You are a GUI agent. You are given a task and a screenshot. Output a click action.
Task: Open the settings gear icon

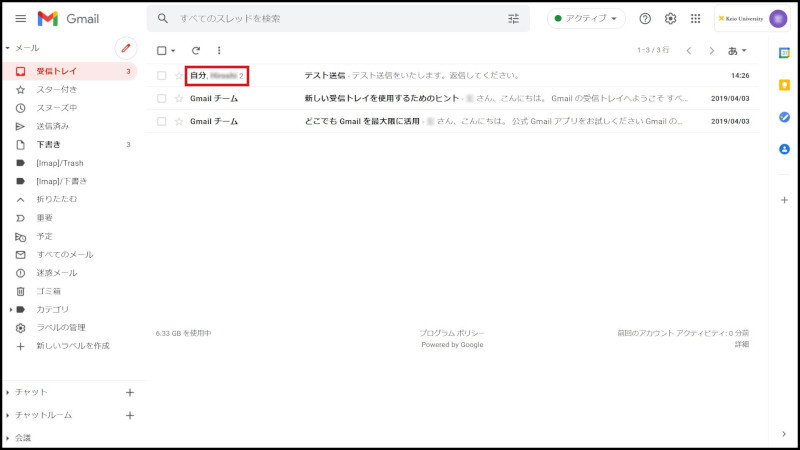point(671,19)
